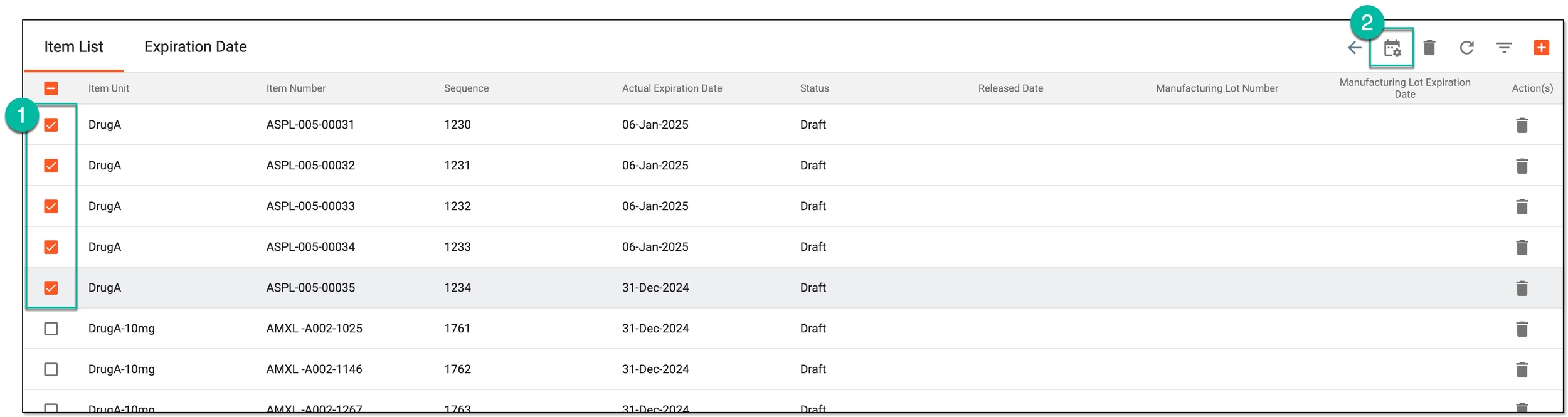
Task: Click the Item Unit column header
Action: click(x=109, y=88)
